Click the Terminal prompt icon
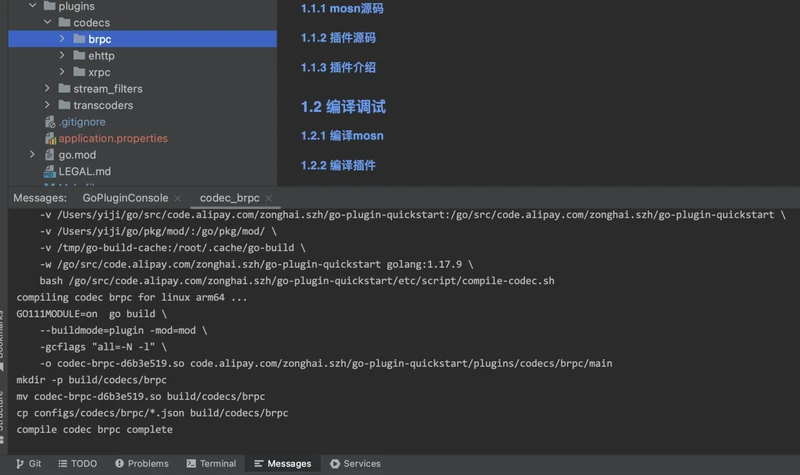Screen dimensions: 800x475 click(191, 463)
